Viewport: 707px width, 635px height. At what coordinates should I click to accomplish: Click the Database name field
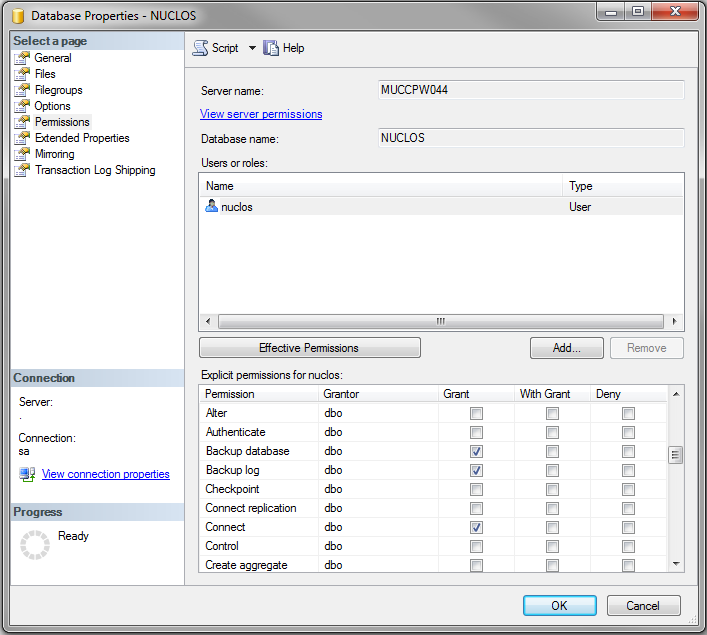(531, 138)
